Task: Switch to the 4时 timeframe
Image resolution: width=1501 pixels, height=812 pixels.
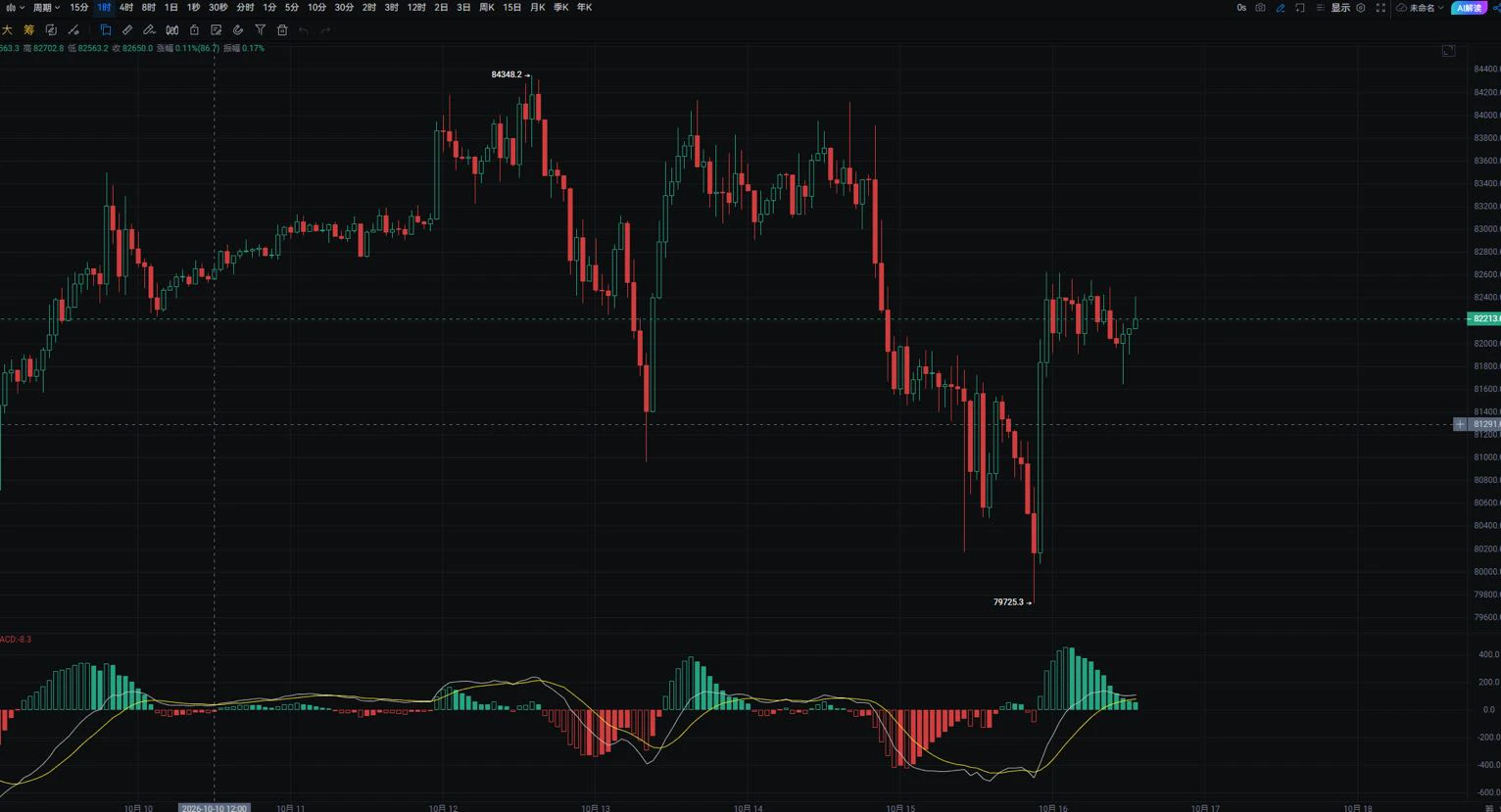Action: [126, 8]
